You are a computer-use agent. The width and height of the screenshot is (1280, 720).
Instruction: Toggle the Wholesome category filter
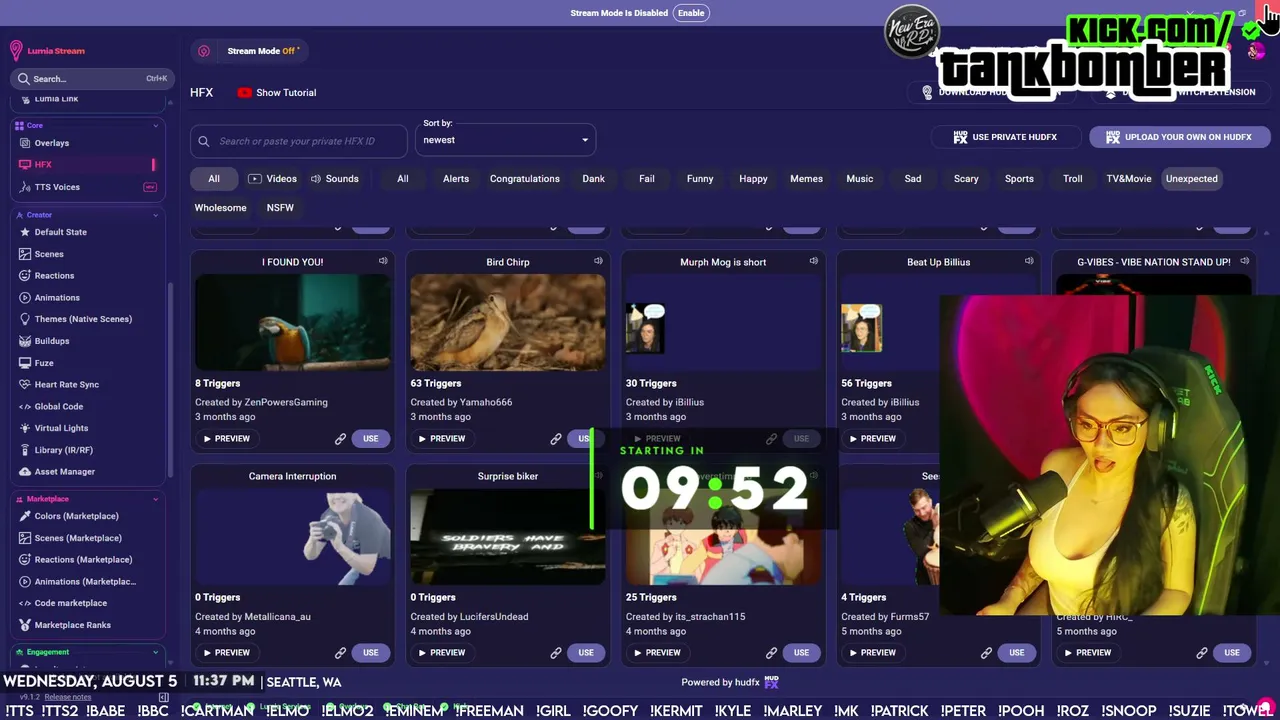pyautogui.click(x=220, y=208)
